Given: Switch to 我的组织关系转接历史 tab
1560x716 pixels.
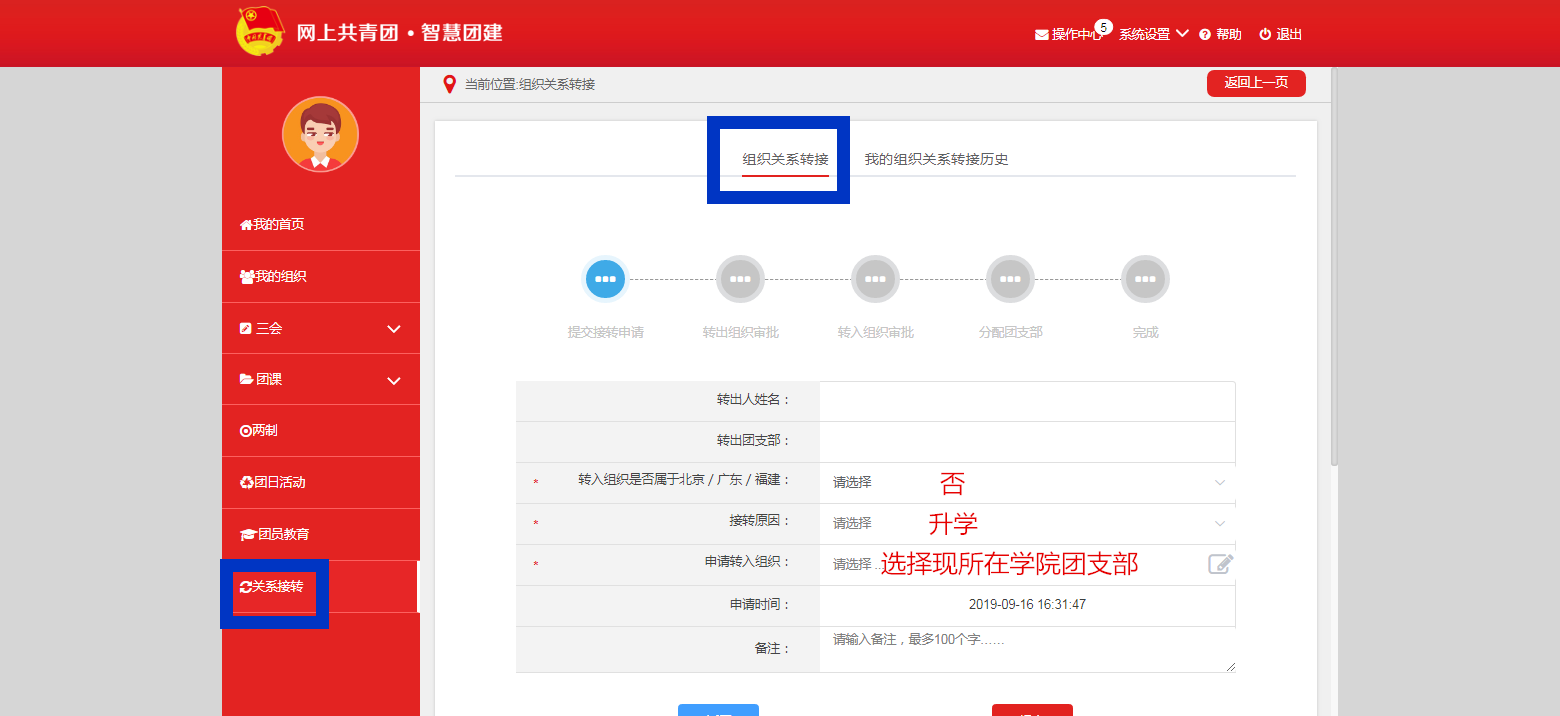Looking at the screenshot, I should 936,160.
